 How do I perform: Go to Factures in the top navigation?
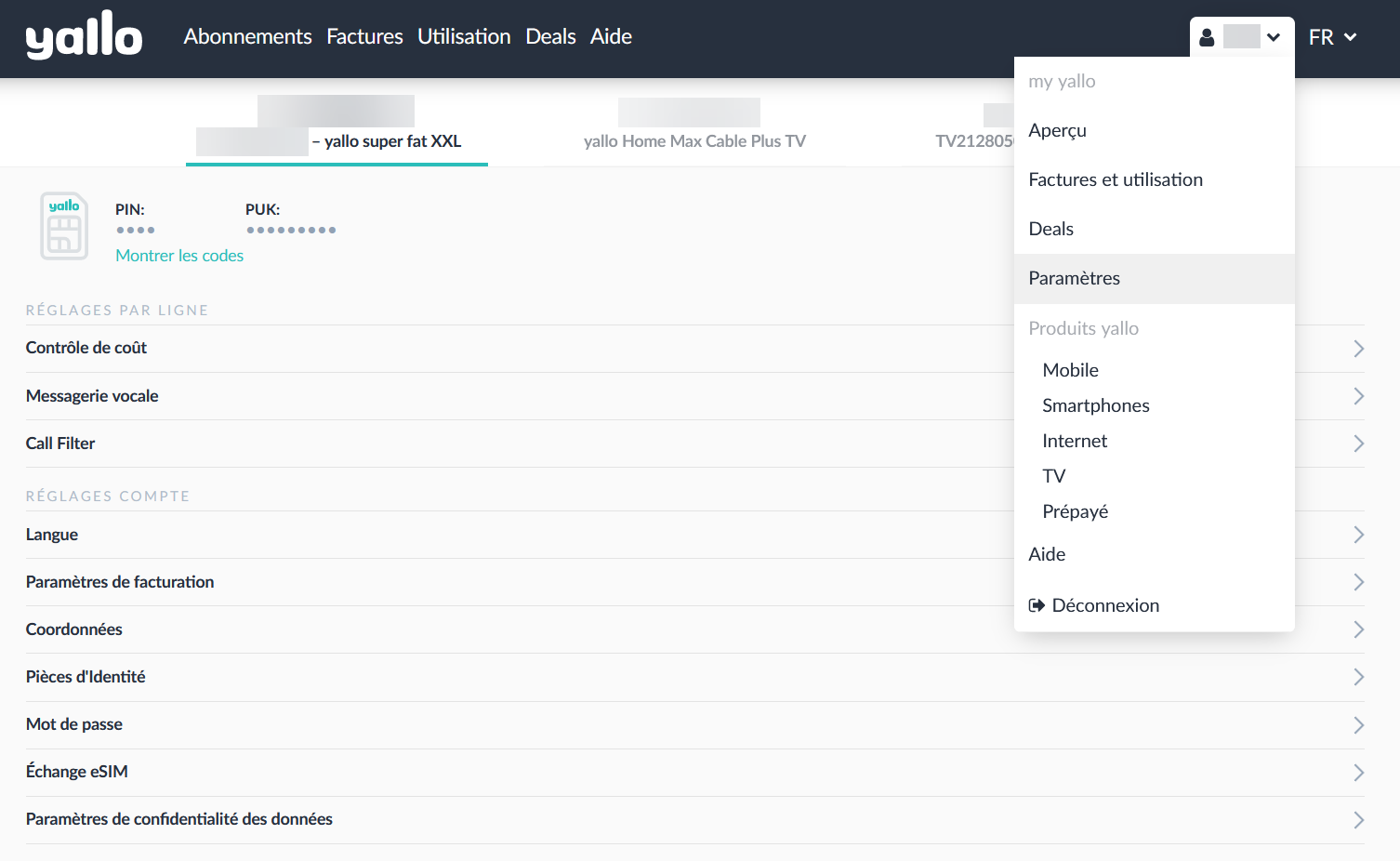pos(364,36)
